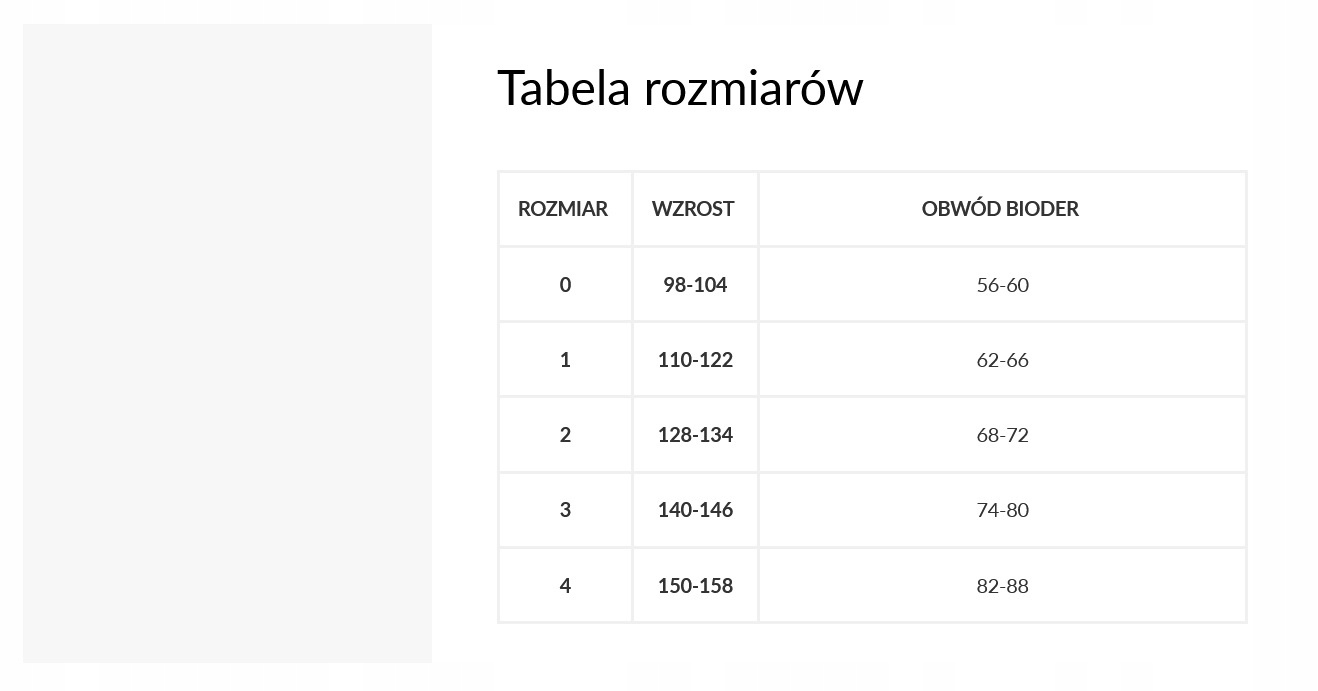Choose size 4 in the ROZMIAR column
Image resolution: width=1318 pixels, height=691 pixels.
click(565, 586)
